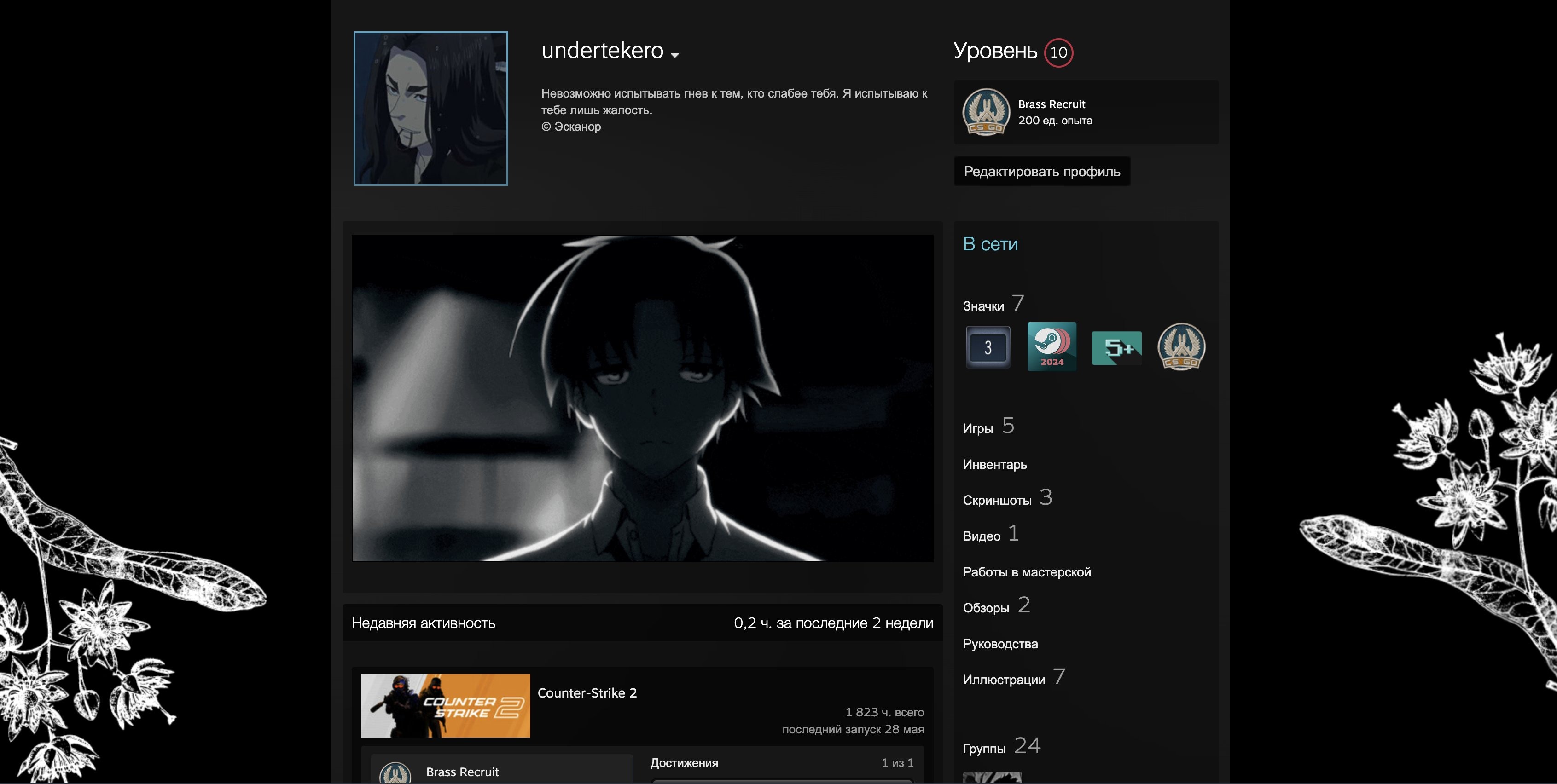This screenshot has height=784, width=1557.
Task: Click the level 3 community badge icon
Action: point(988,347)
